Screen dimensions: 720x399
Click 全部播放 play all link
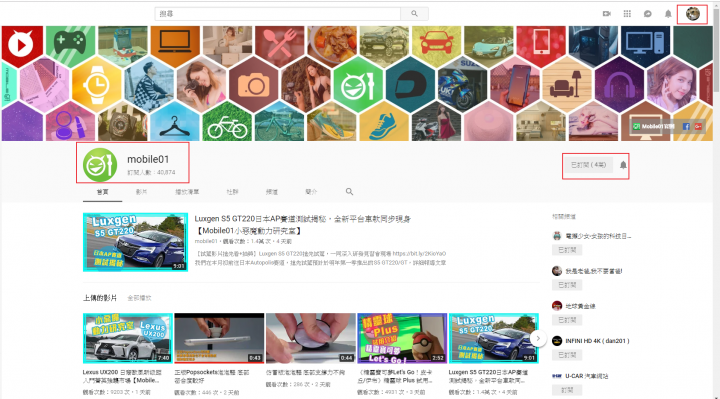[x=139, y=298]
